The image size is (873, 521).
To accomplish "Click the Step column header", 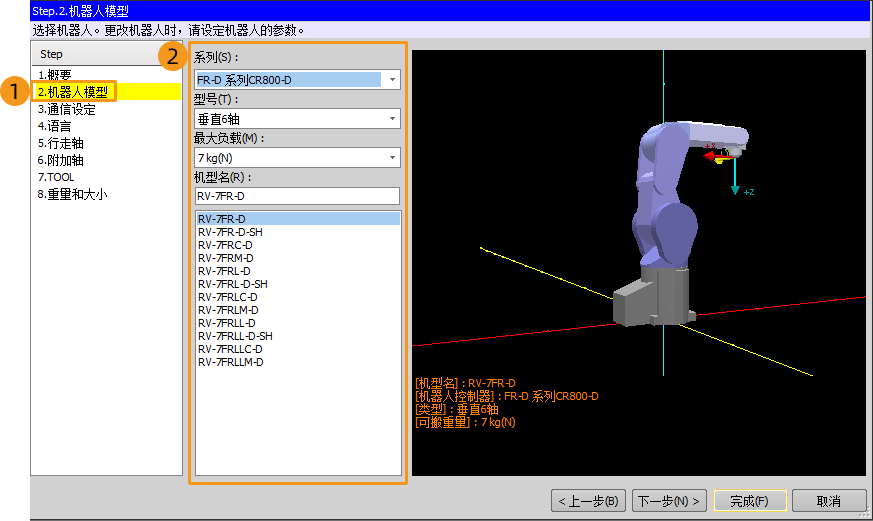I will [106, 54].
